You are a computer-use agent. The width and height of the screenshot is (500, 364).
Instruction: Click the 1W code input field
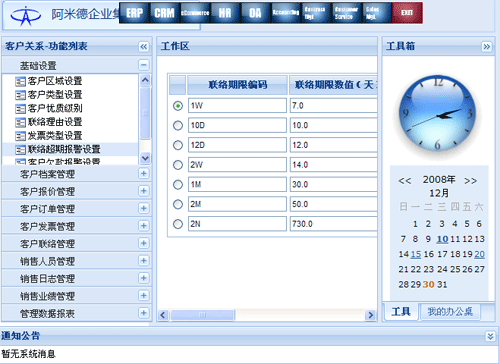pyautogui.click(x=237, y=106)
